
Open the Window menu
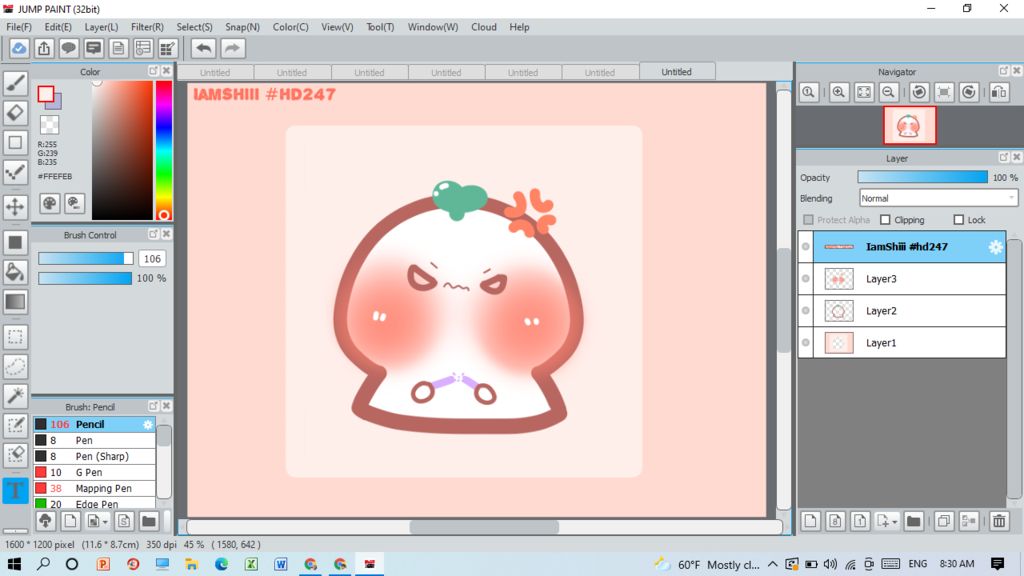[433, 27]
